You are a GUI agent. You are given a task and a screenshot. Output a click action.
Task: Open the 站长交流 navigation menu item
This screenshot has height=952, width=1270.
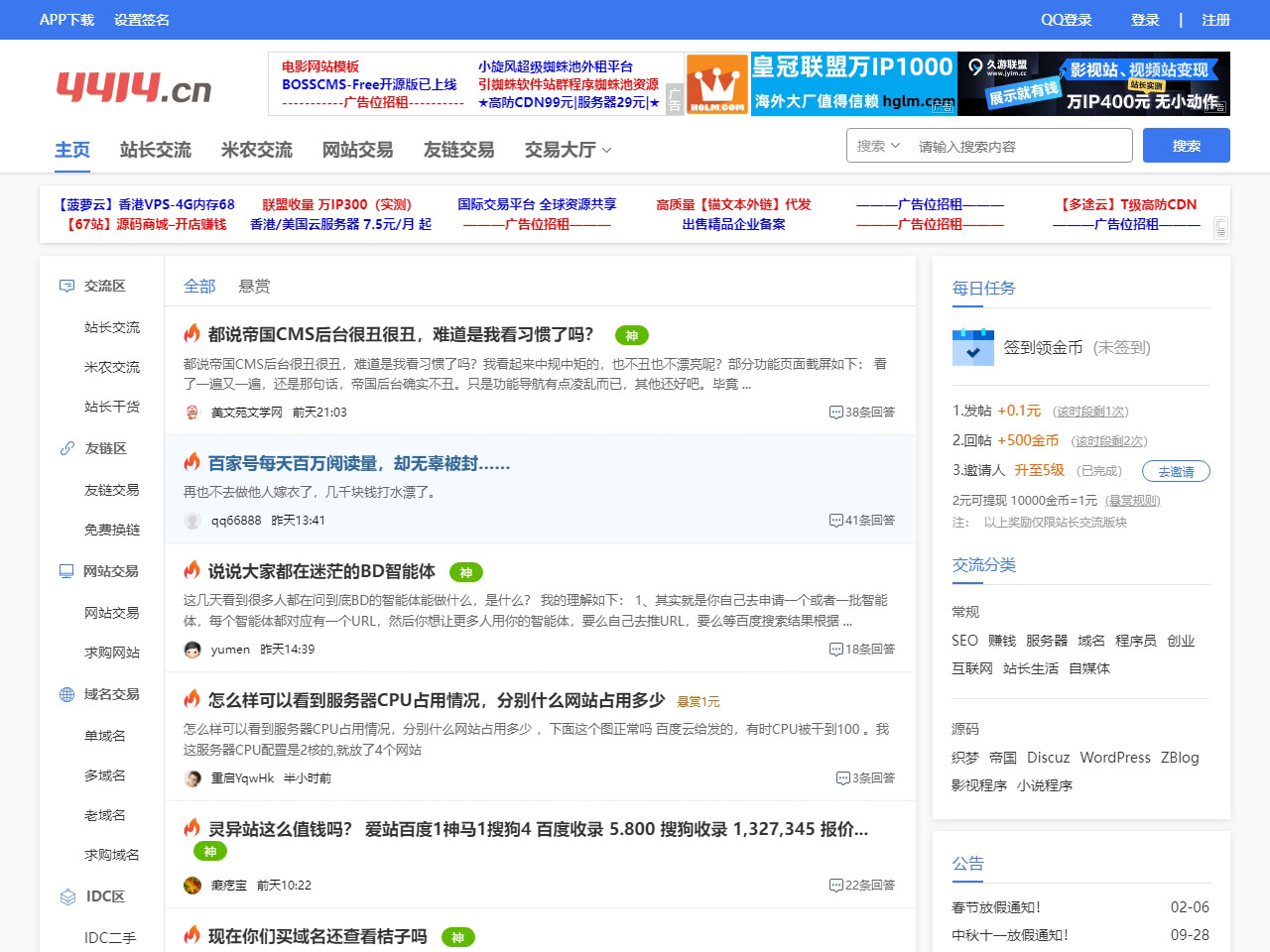click(155, 150)
